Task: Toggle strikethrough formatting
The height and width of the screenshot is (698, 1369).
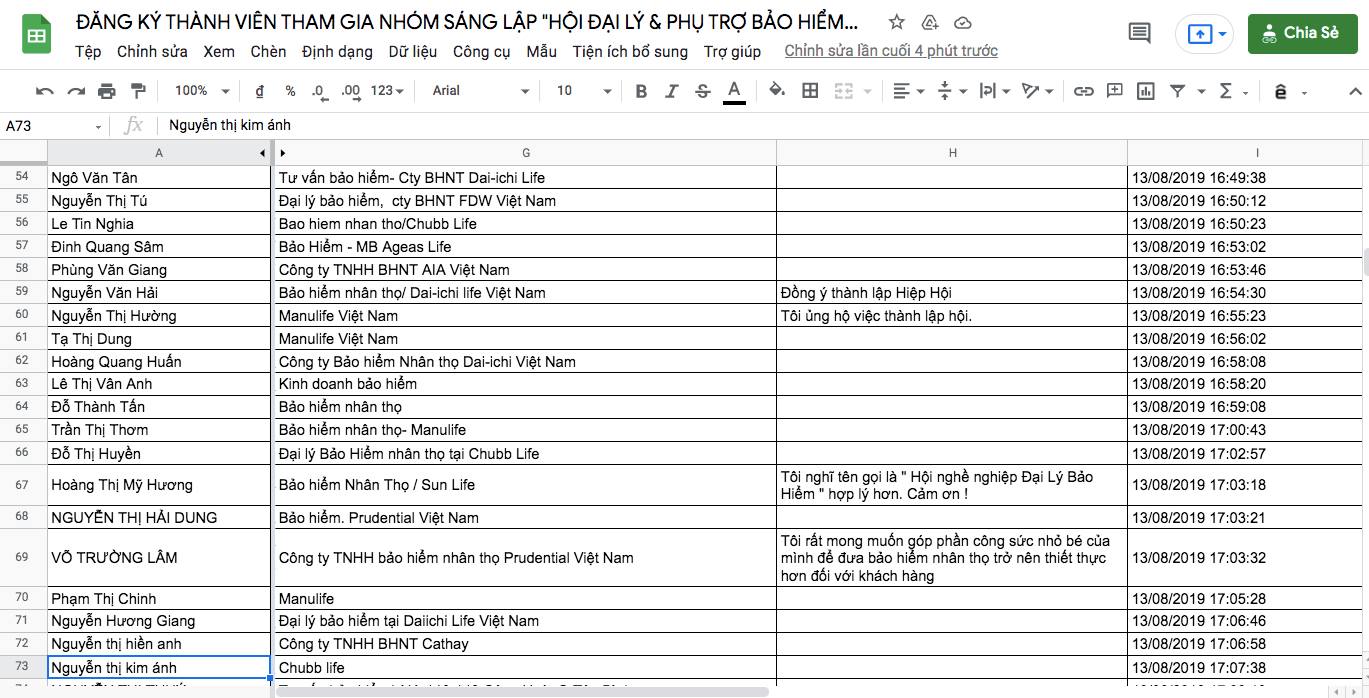Action: point(703,91)
